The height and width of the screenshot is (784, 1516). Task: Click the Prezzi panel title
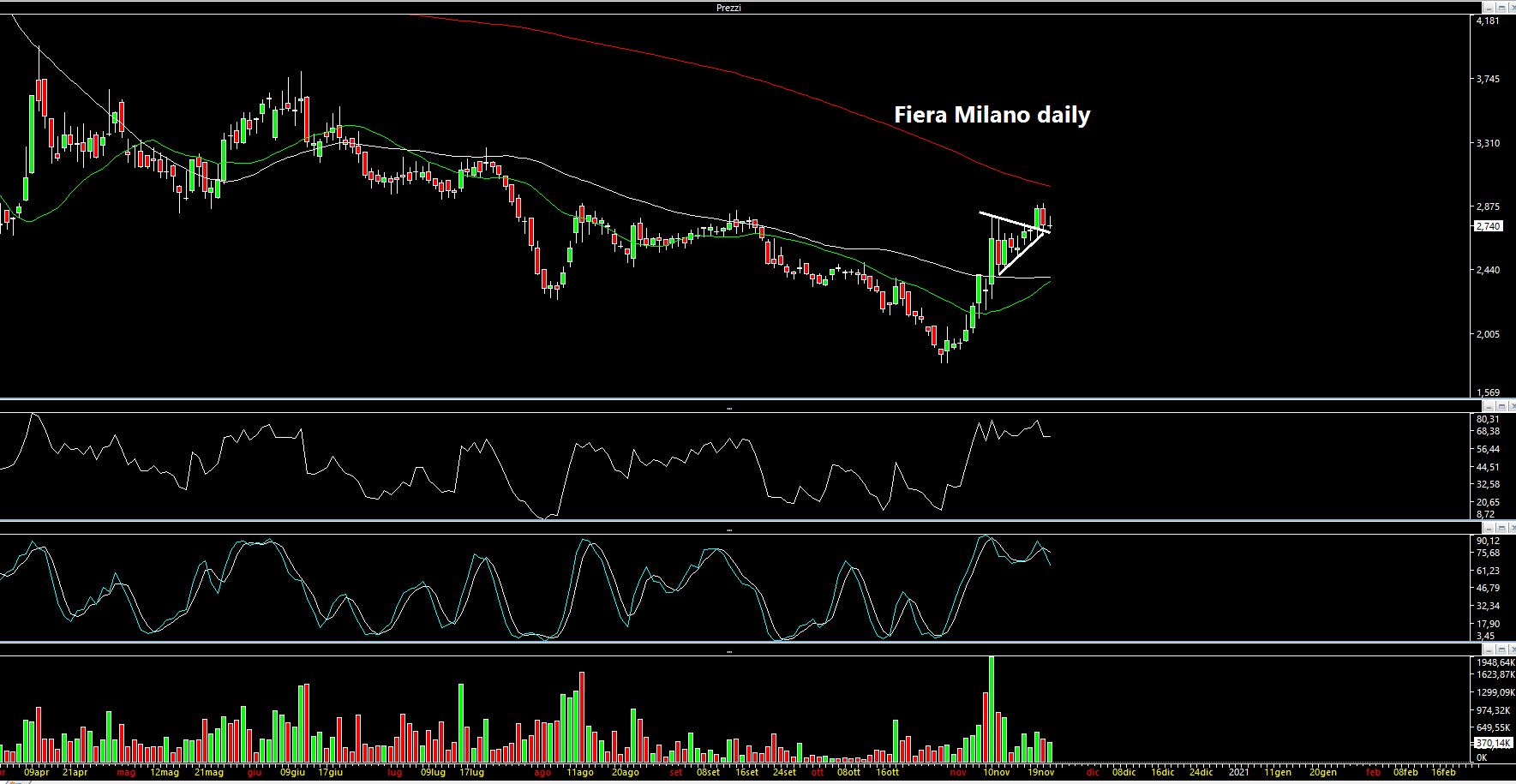(728, 8)
